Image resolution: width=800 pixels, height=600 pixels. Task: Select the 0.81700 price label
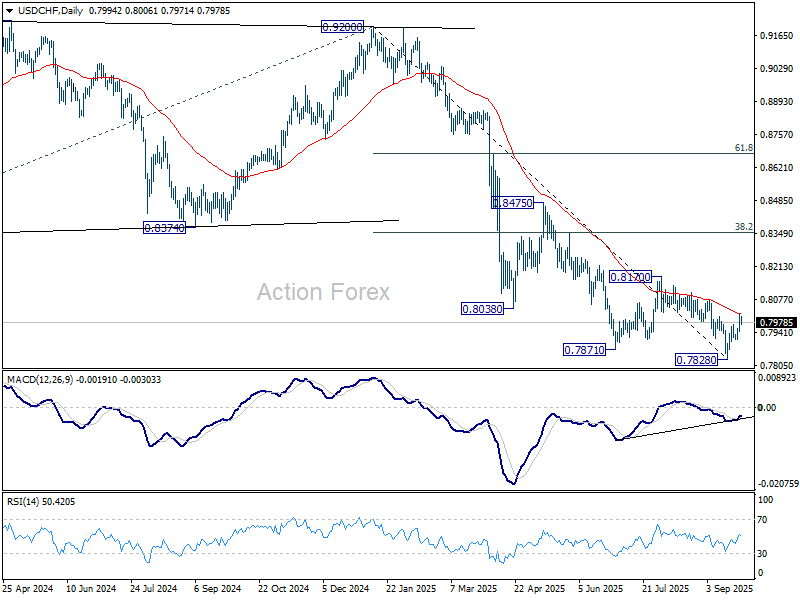point(631,277)
